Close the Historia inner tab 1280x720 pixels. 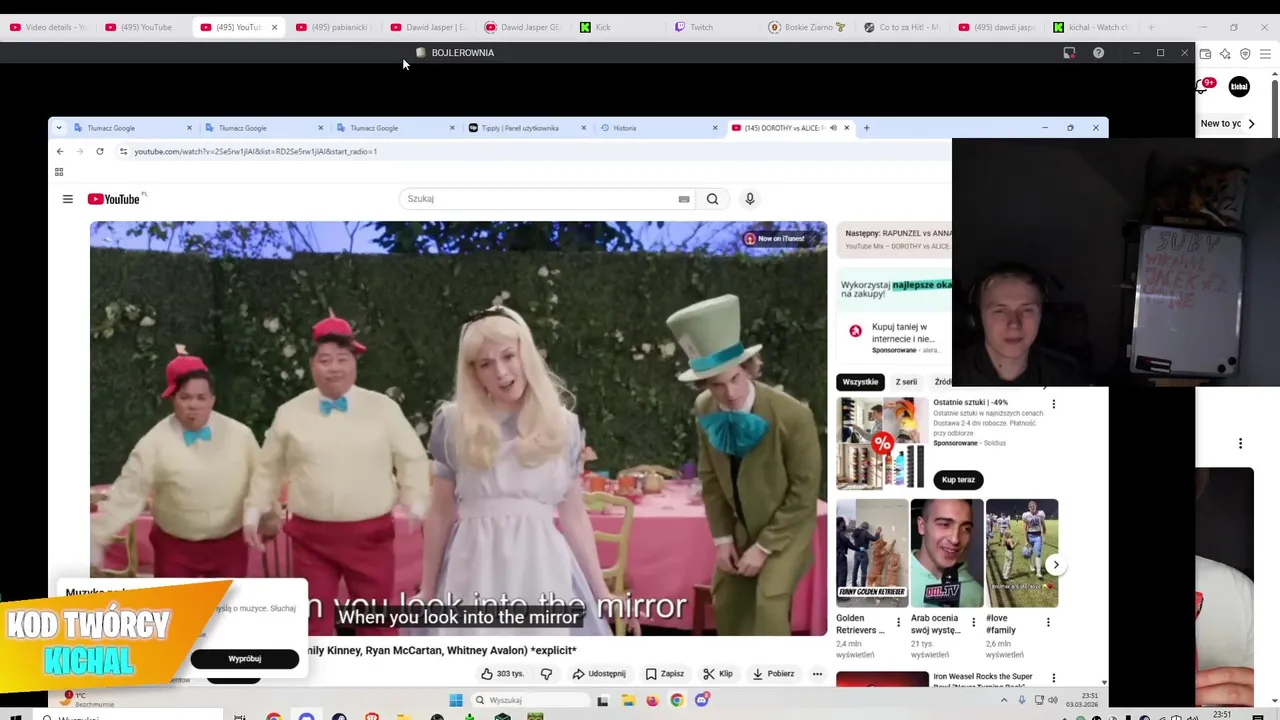(715, 128)
